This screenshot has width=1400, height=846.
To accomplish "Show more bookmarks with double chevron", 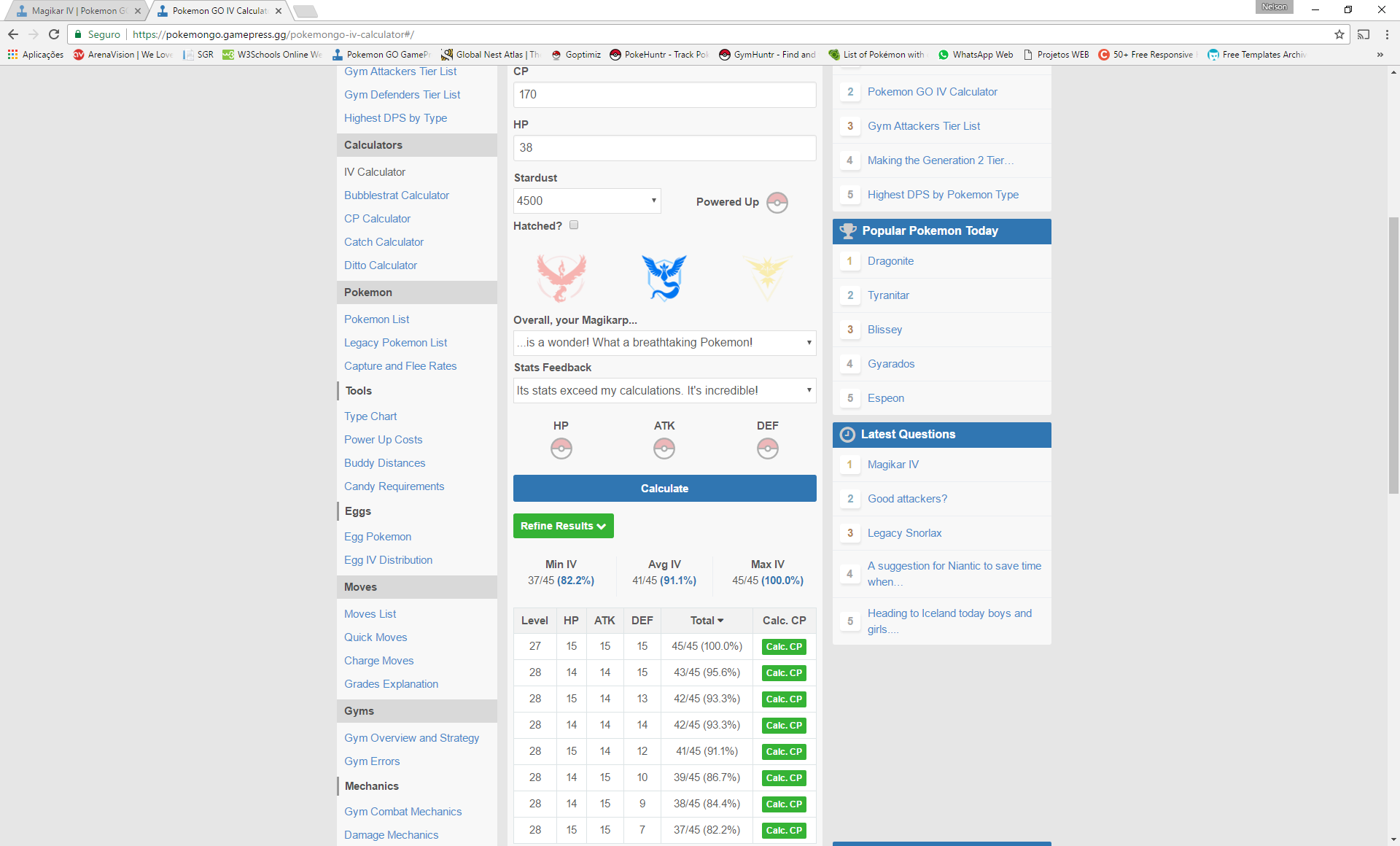I will (1380, 55).
